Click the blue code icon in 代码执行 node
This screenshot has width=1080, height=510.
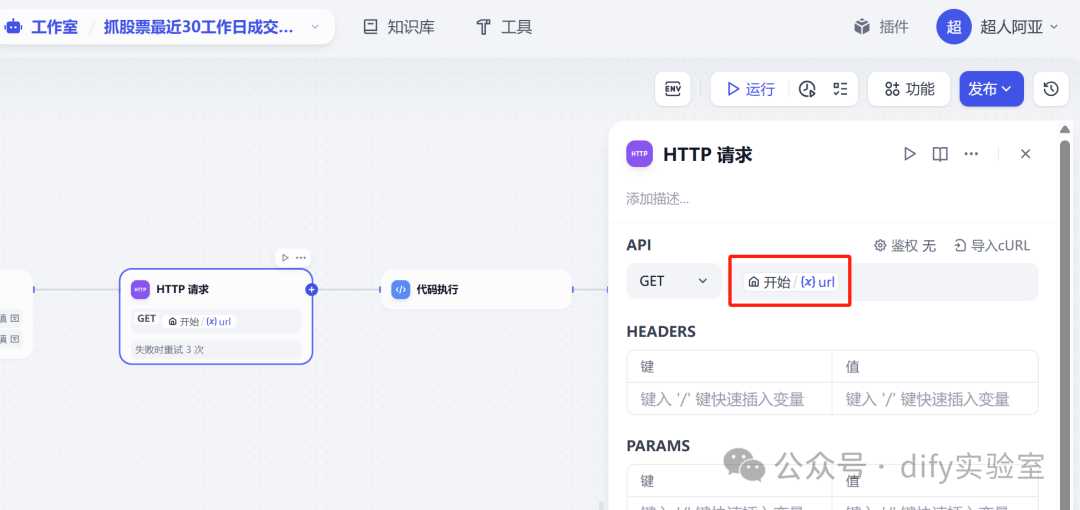[x=401, y=289]
